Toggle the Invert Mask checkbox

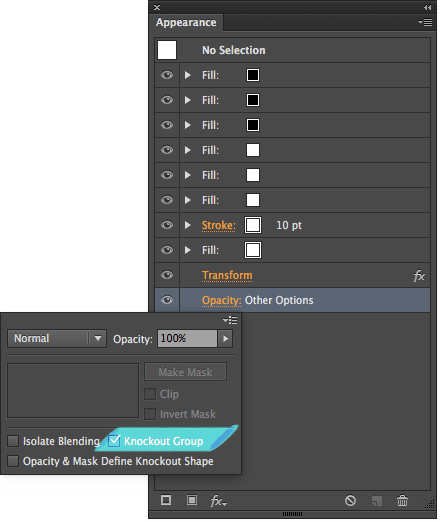(x=150, y=414)
